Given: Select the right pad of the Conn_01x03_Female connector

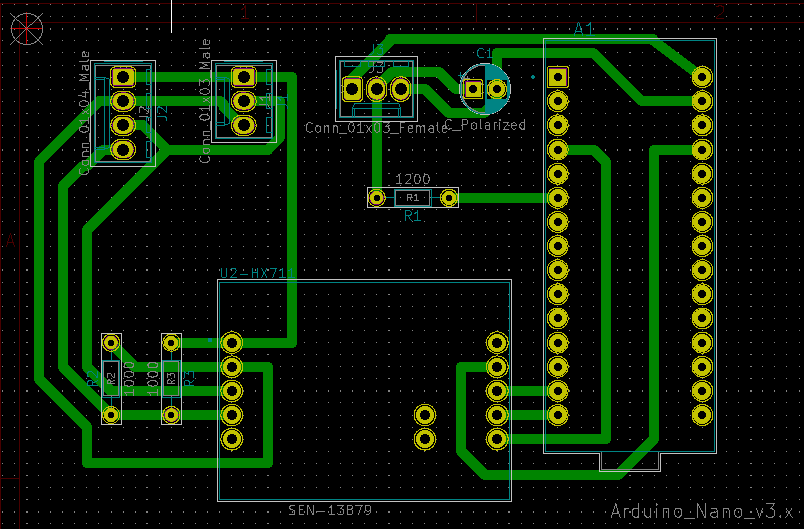Looking at the screenshot, I should click(401, 89).
